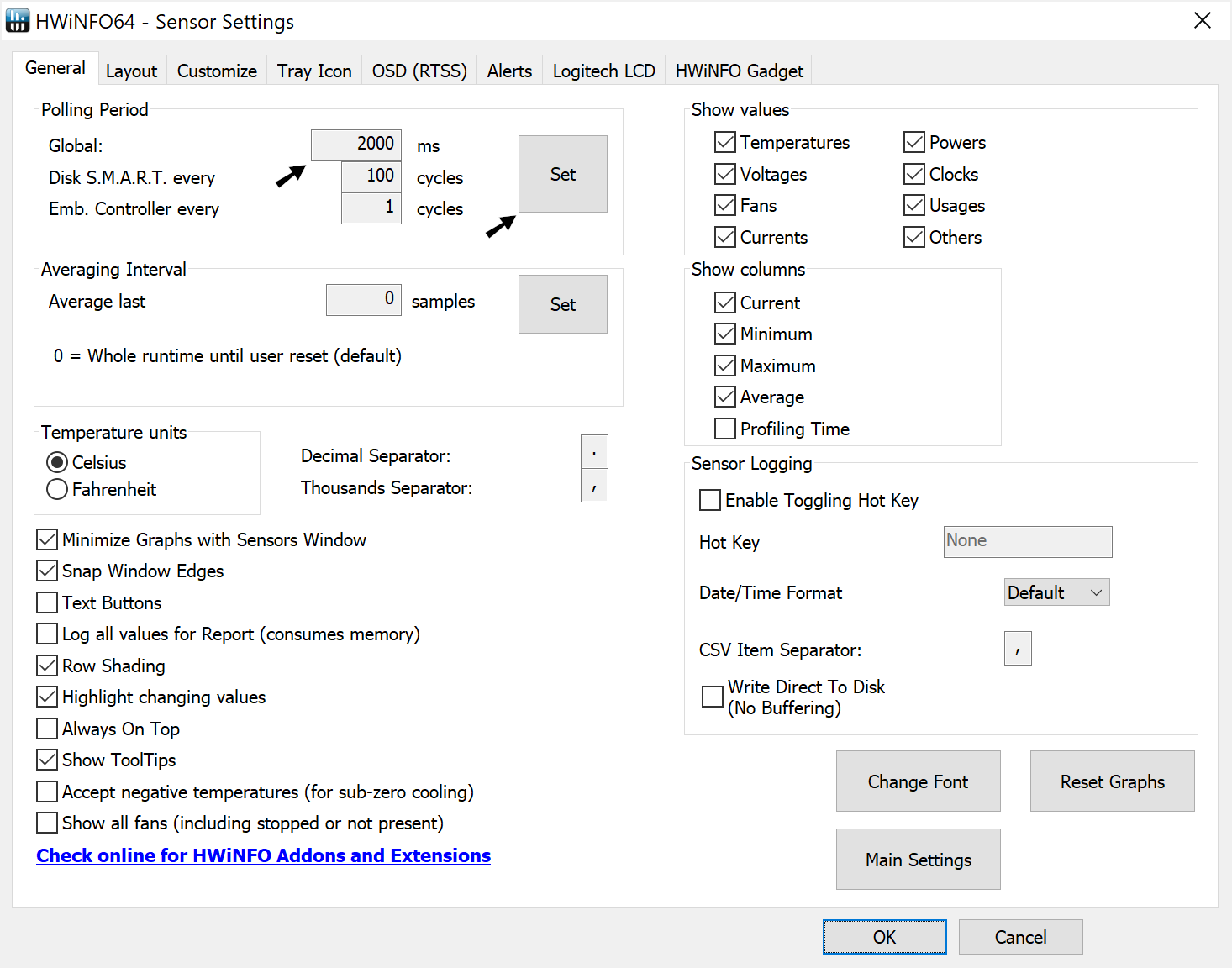
Task: Click the Disk S.M.A.R.T. cycles field
Action: pos(371,176)
